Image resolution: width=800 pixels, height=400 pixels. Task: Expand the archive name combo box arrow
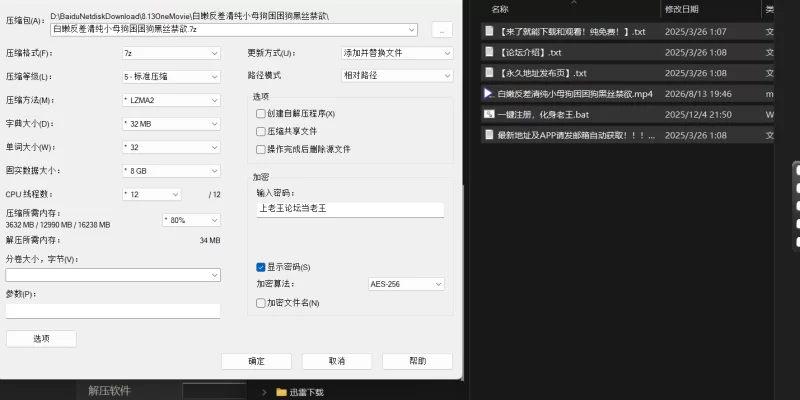click(x=411, y=30)
